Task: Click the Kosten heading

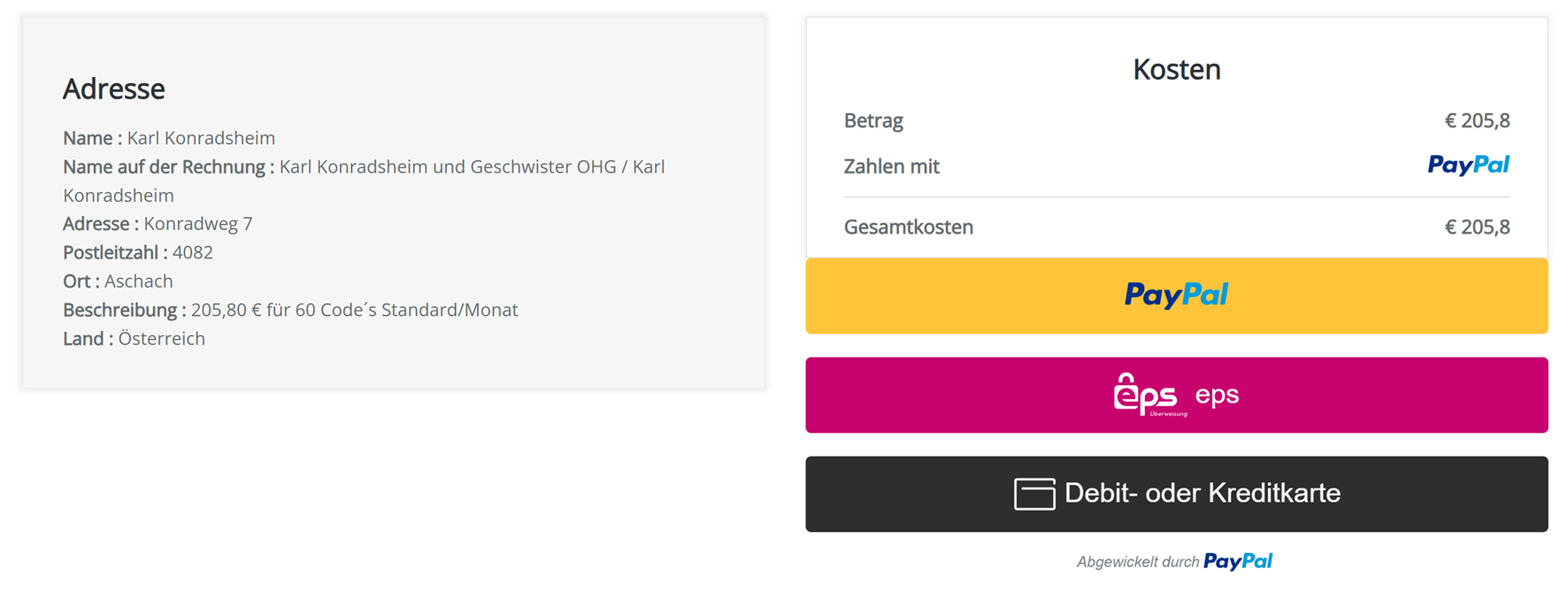Action: click(x=1176, y=69)
